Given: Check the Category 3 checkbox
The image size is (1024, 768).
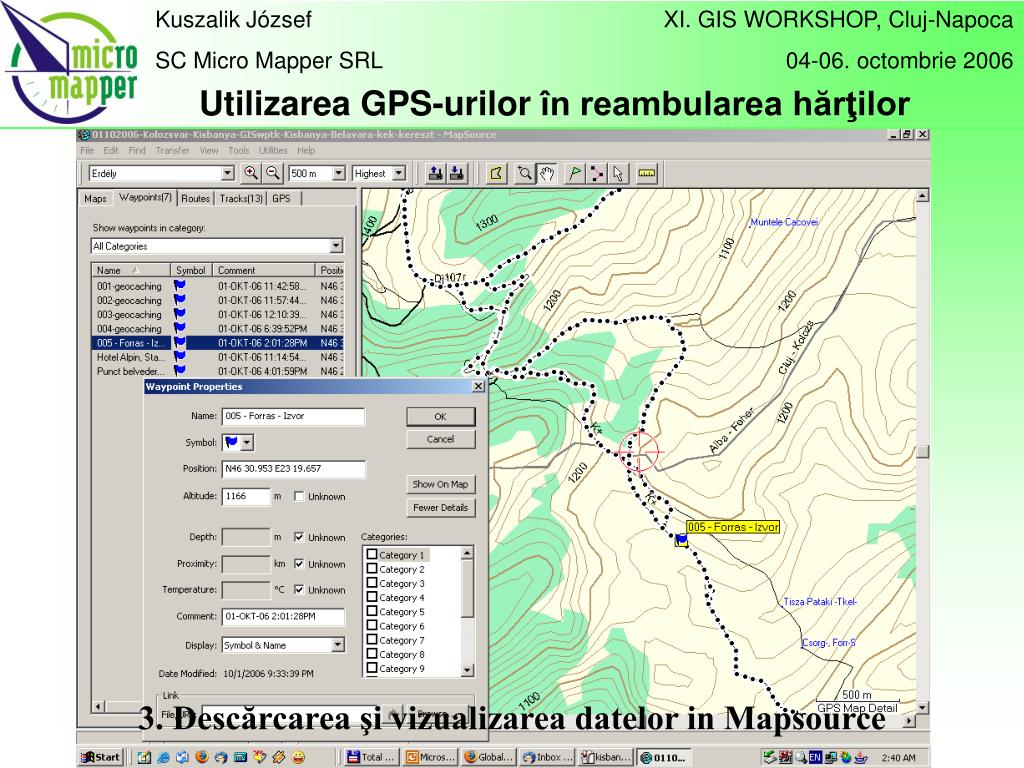Looking at the screenshot, I should (x=372, y=583).
